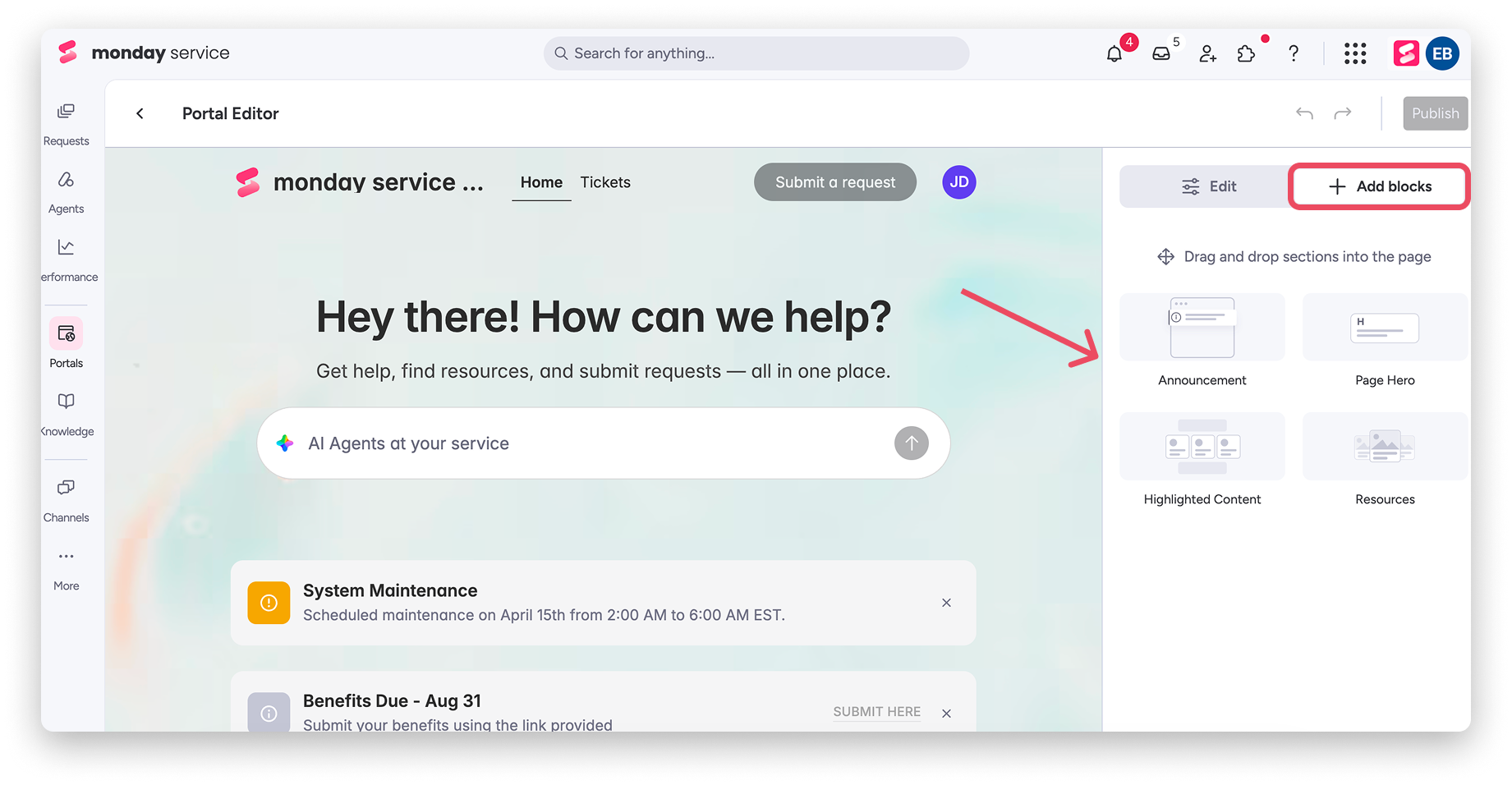
Task: Click the Publish button
Action: click(1436, 113)
